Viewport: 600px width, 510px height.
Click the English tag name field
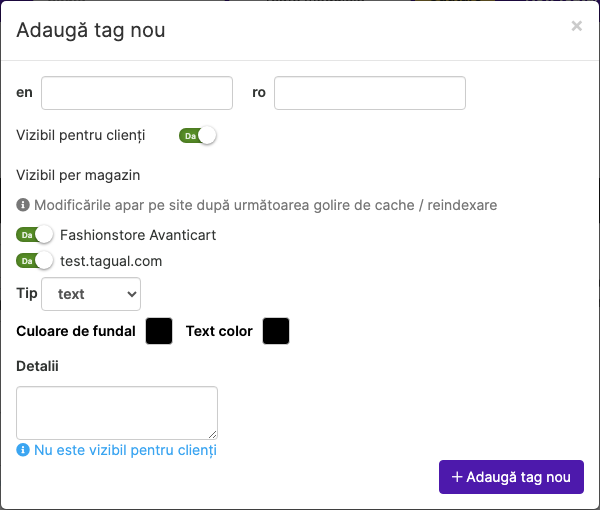tap(137, 93)
